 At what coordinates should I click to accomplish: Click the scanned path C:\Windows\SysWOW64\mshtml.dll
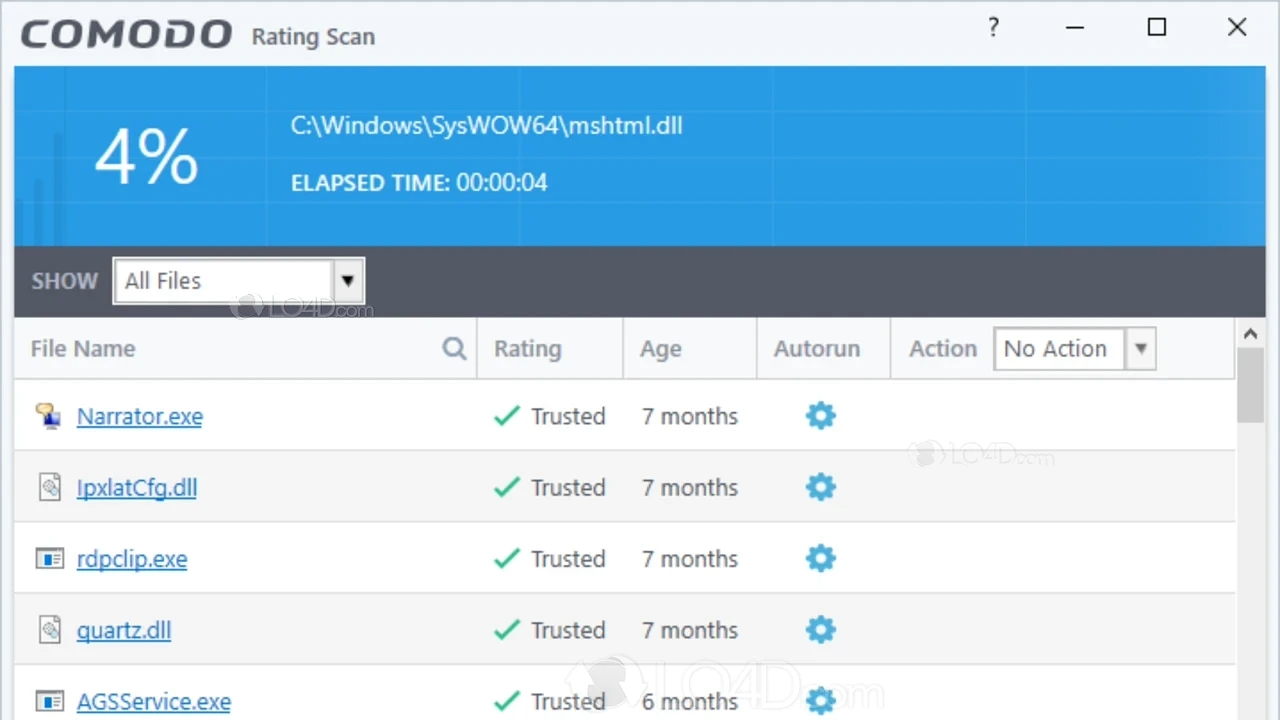[x=487, y=126]
